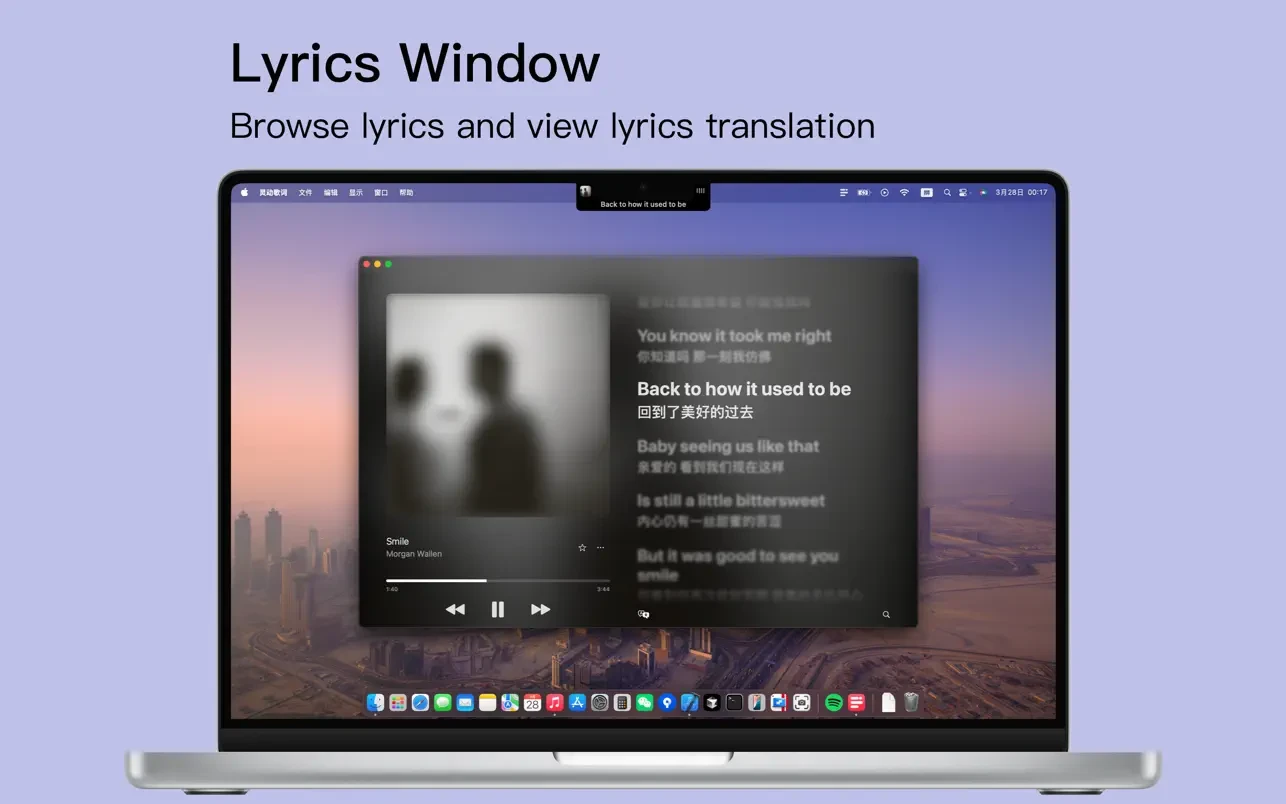Jump to lyric "You know it took me right"

coord(734,336)
